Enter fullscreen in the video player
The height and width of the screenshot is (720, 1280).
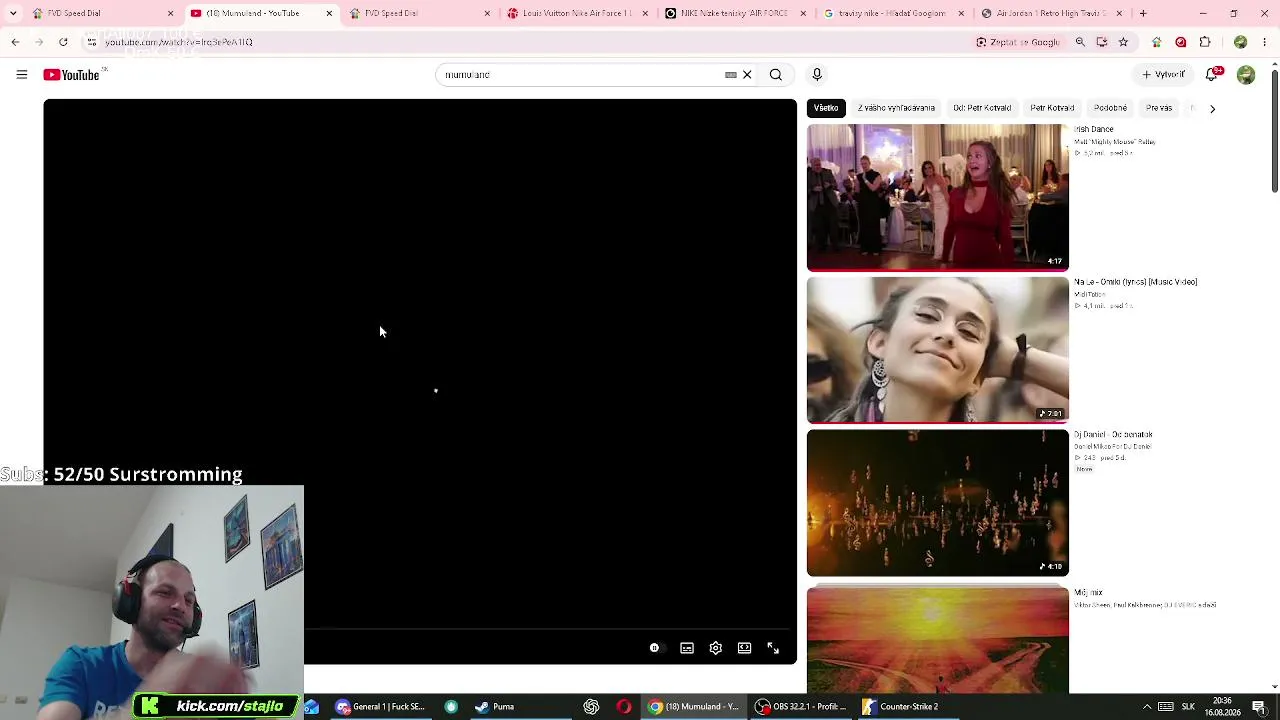click(x=773, y=648)
